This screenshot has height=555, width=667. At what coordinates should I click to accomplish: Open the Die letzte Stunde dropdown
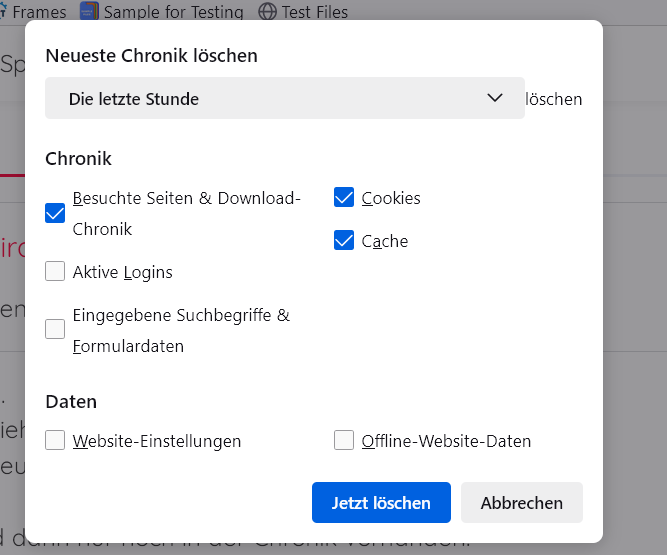coord(284,98)
